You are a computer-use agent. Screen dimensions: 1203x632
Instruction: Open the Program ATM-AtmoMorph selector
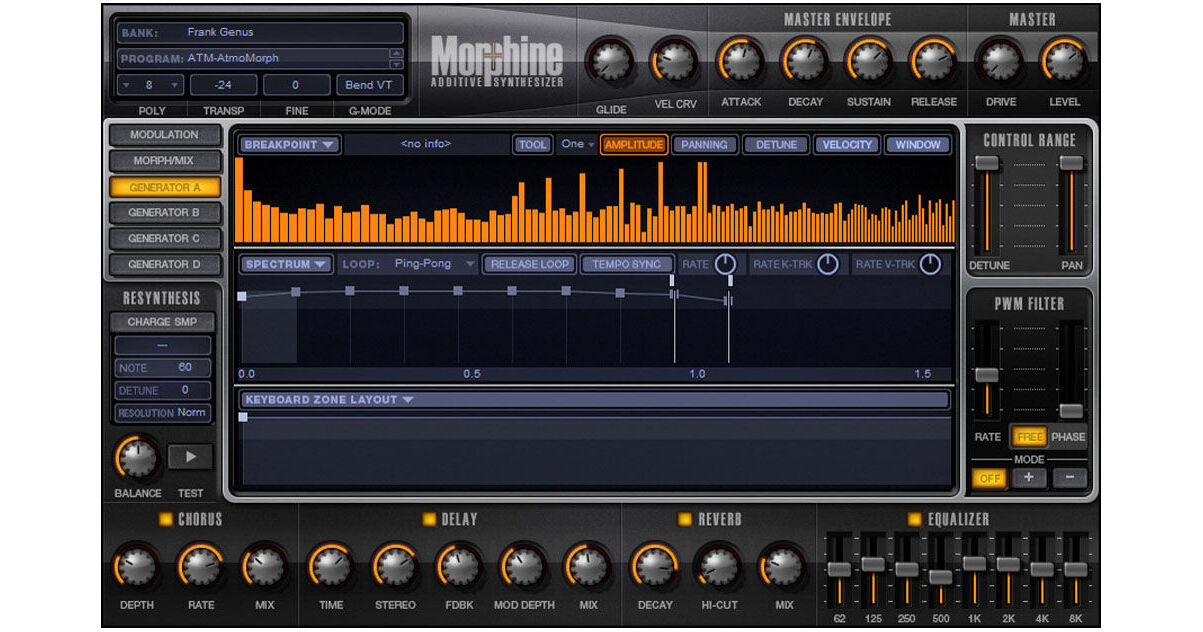coord(260,58)
